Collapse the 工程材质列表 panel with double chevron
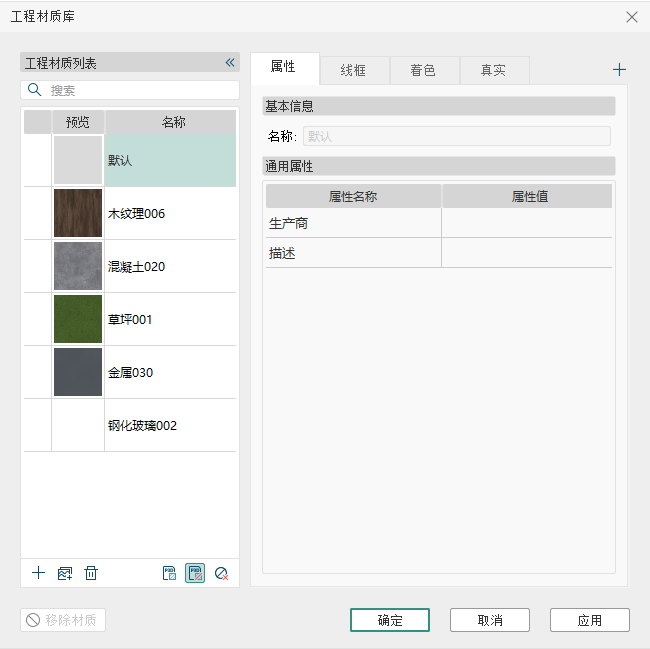Screen dimensions: 650x649 [229, 63]
